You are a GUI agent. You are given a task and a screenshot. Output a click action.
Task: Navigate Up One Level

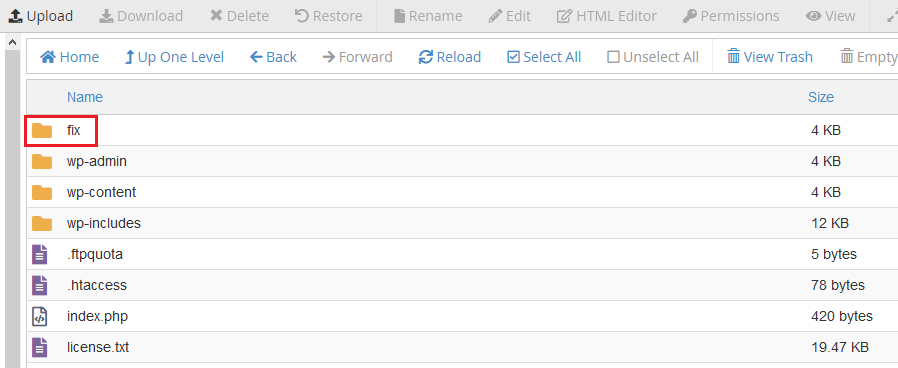pos(174,57)
